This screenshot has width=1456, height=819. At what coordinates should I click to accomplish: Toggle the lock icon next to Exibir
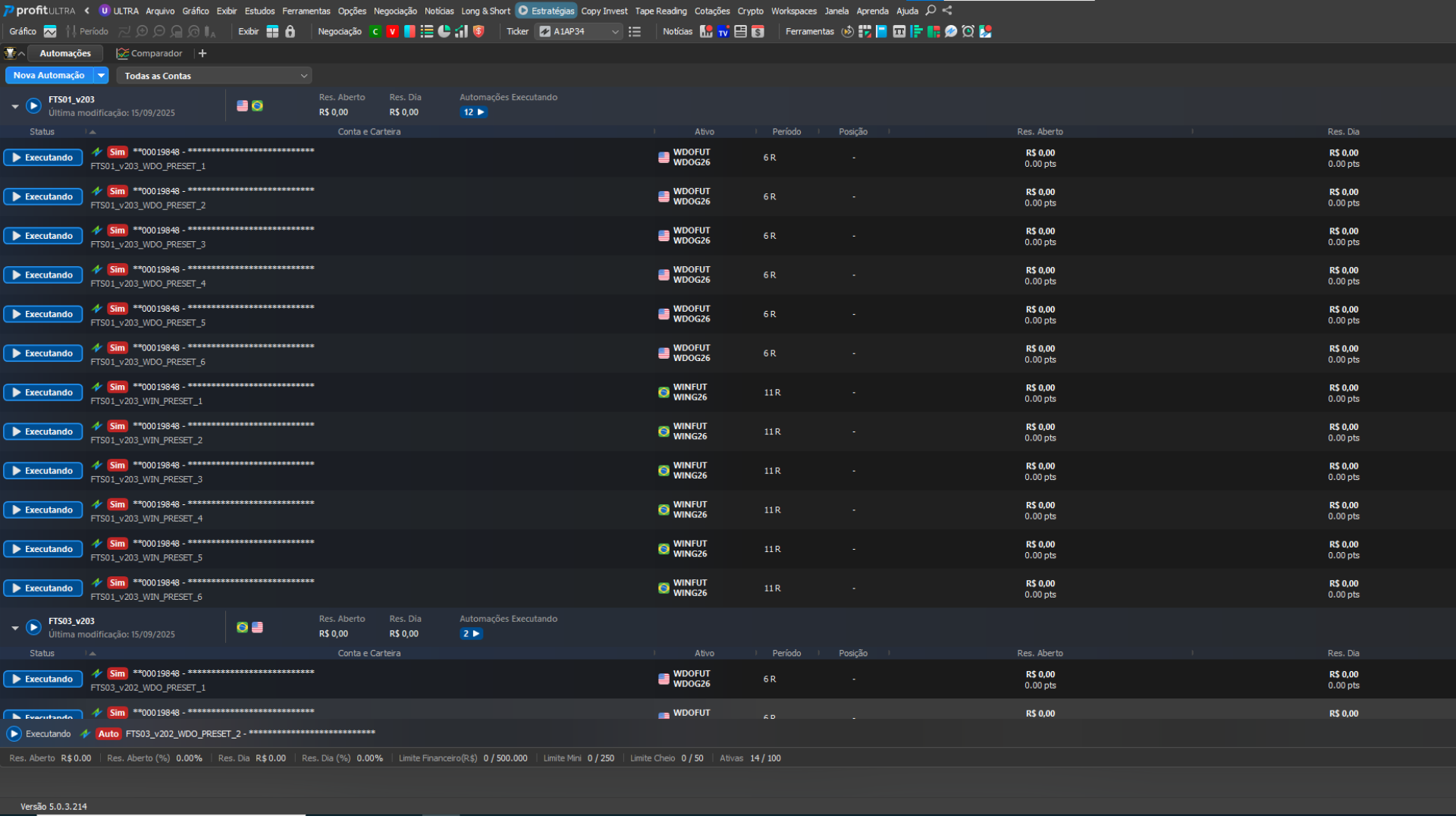(290, 32)
